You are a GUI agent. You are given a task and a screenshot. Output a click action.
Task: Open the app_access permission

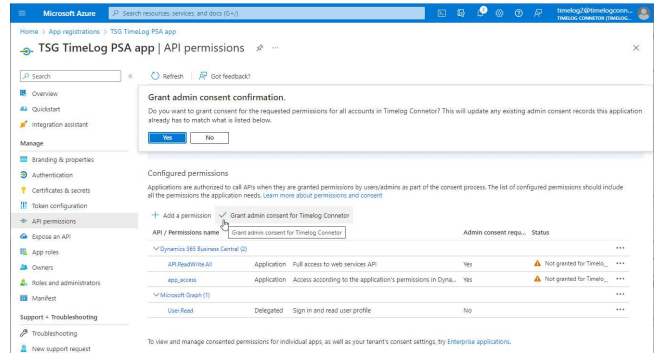[182, 280]
